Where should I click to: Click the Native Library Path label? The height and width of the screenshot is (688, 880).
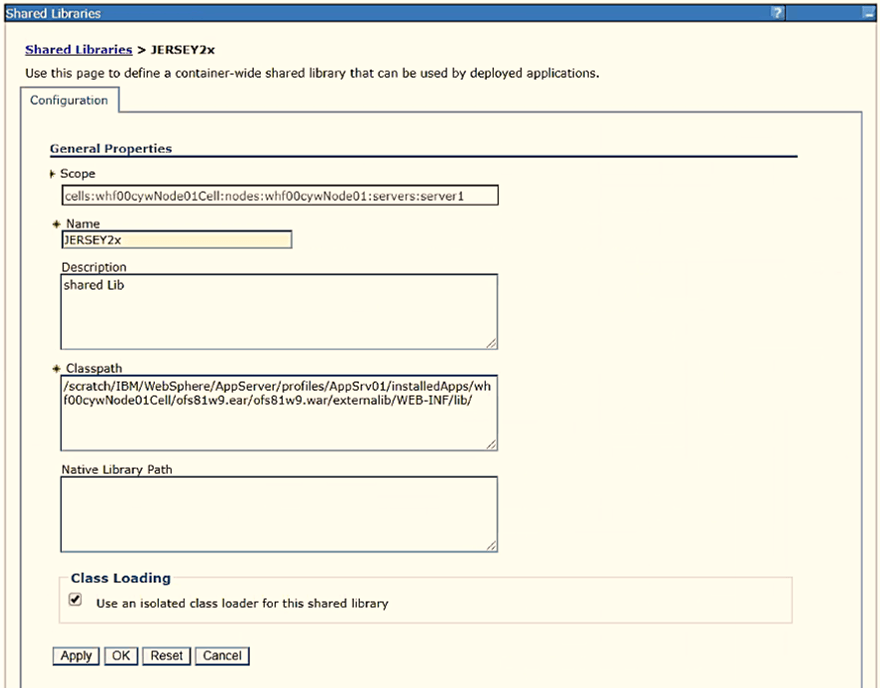tap(117, 469)
